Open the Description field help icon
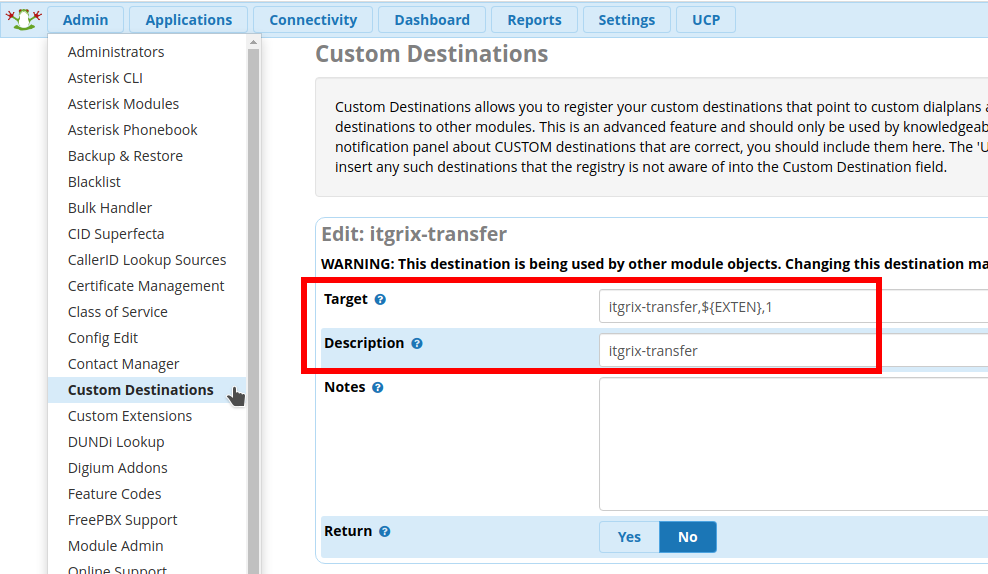The height and width of the screenshot is (574, 988). [x=416, y=344]
